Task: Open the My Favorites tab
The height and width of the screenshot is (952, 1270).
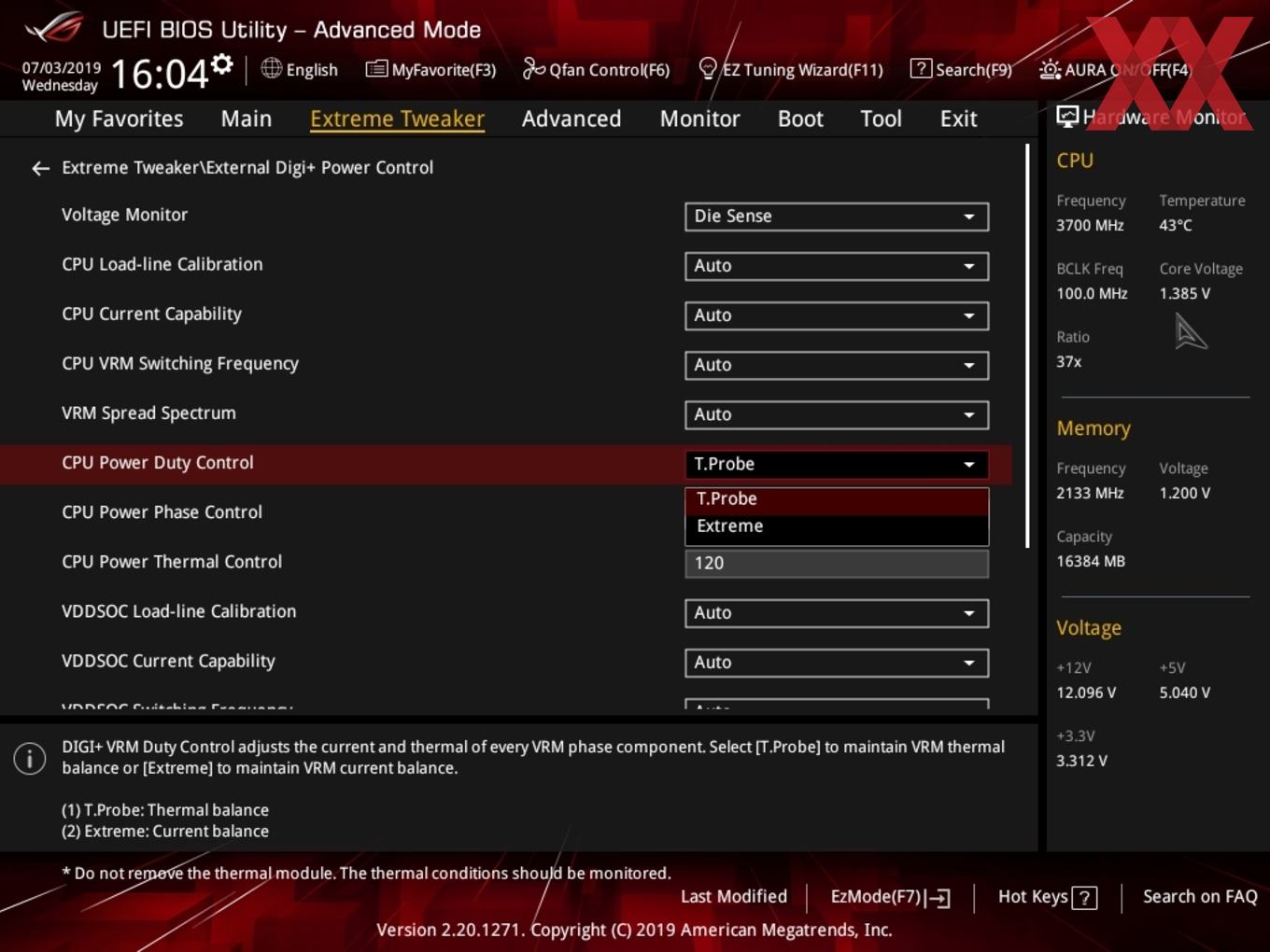Action: click(119, 119)
